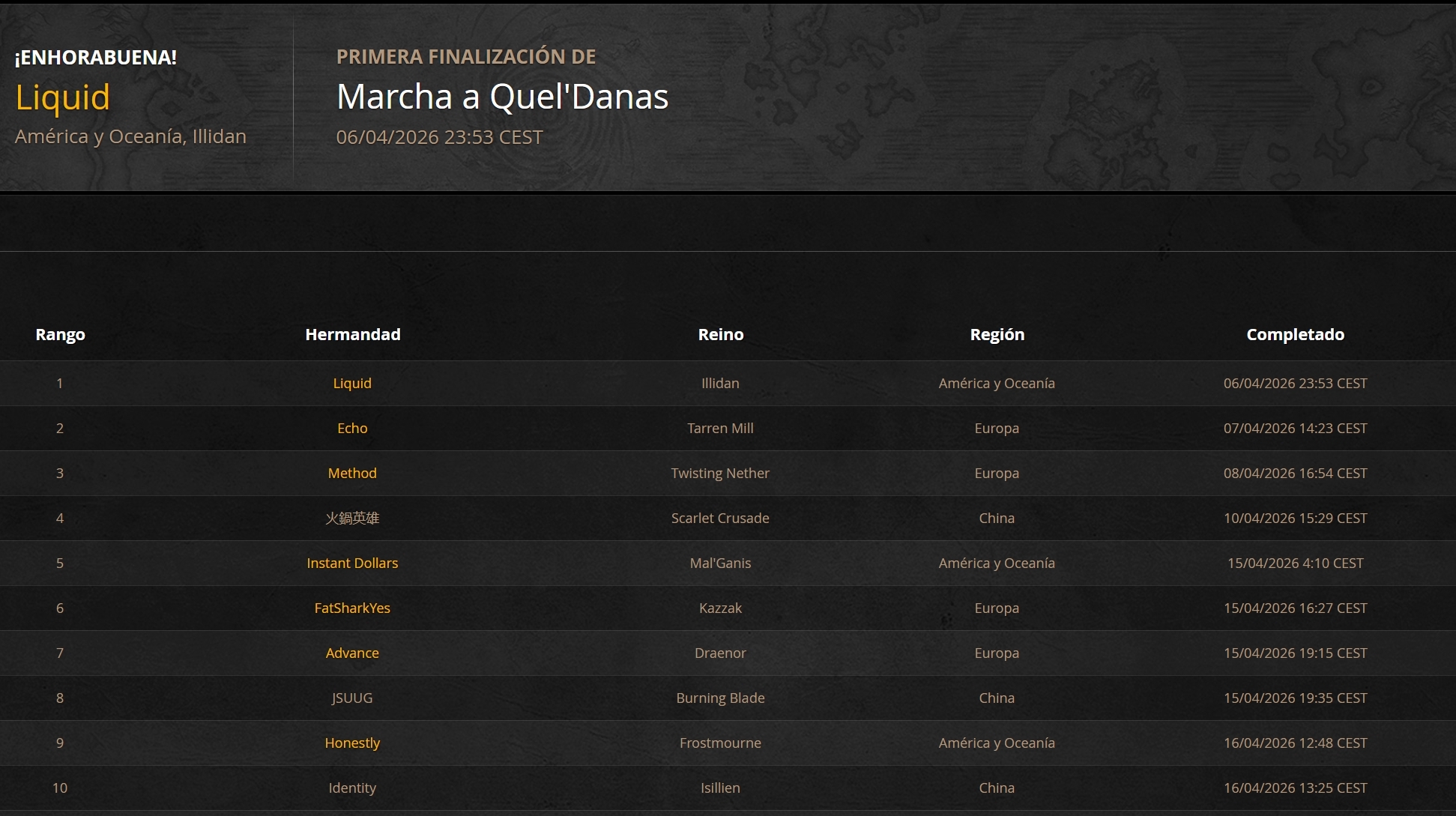Screen dimensions: 1456x816
Task: Click the Frostmourne realm cell
Action: click(x=720, y=743)
